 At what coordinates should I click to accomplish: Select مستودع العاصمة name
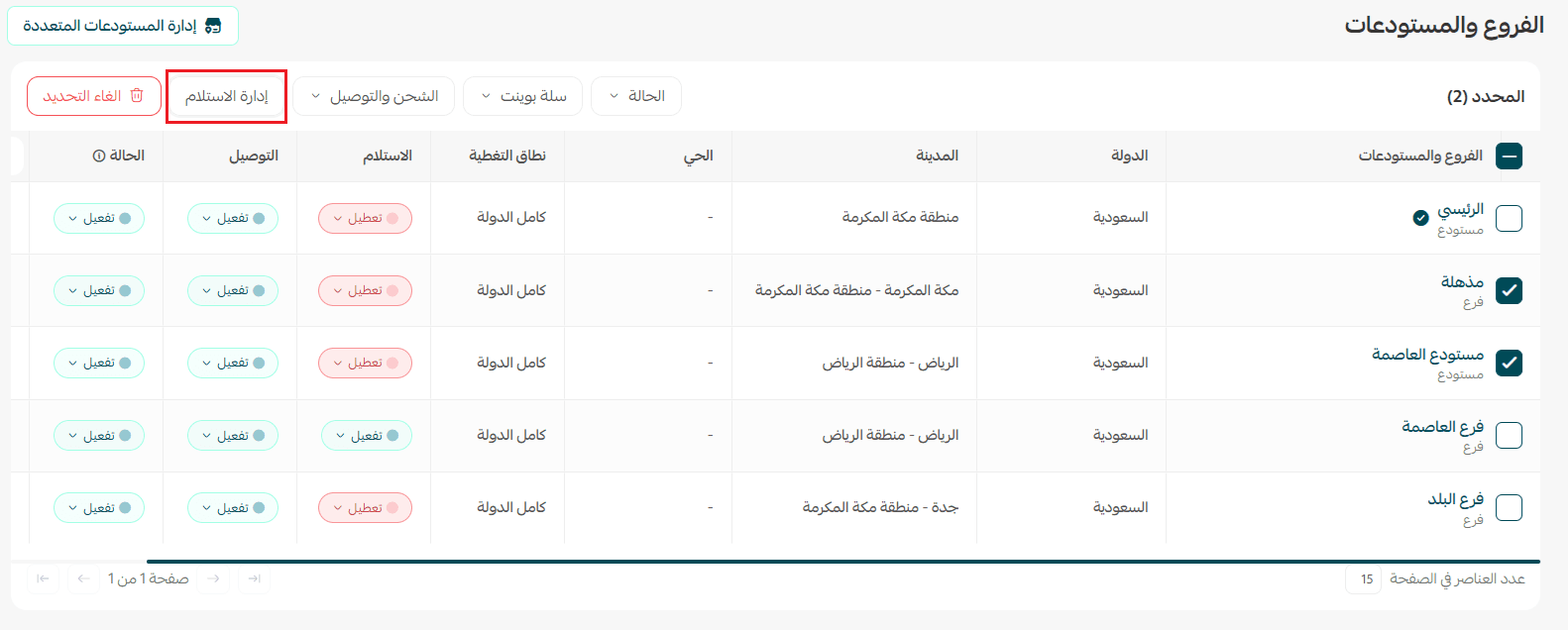1428,354
